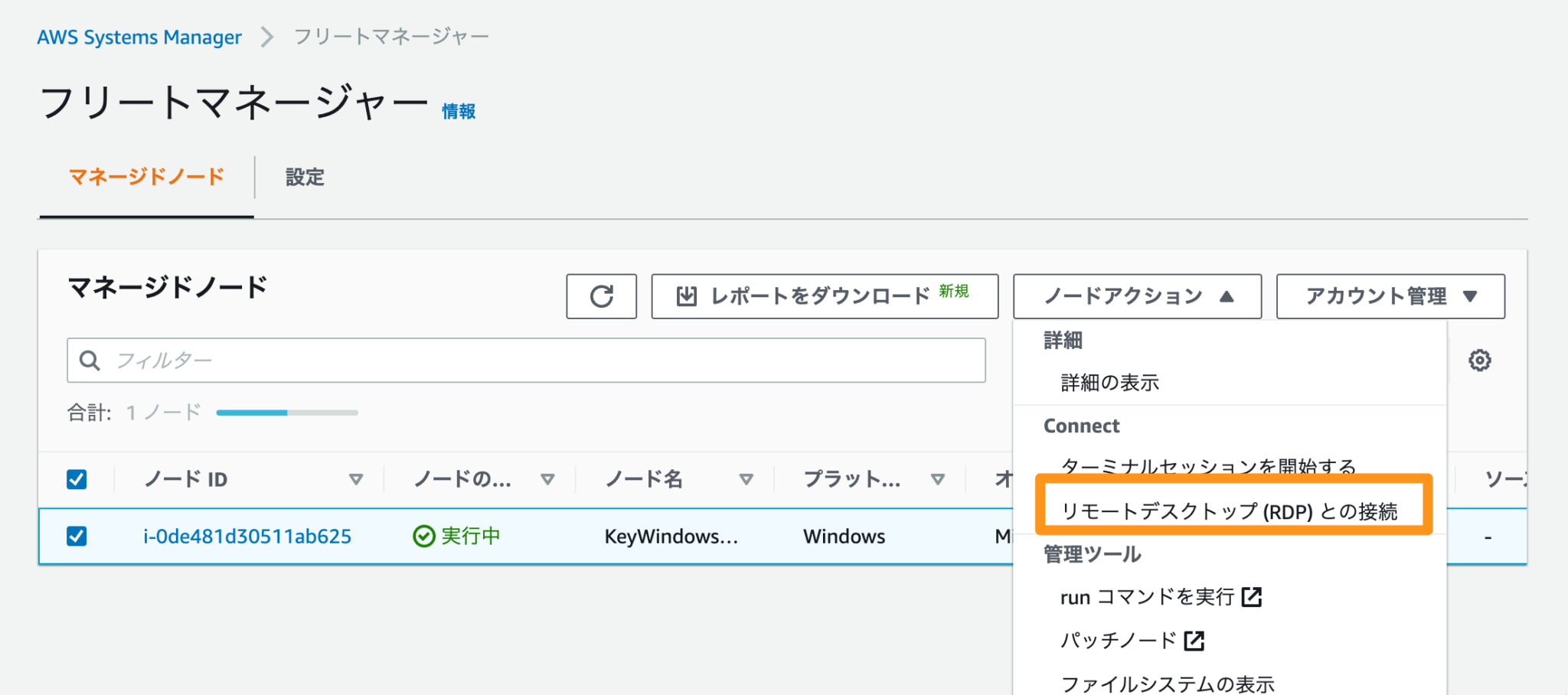Open the AWS Systems Manager breadcrumb link
This screenshot has height=695, width=1568.
(139, 36)
